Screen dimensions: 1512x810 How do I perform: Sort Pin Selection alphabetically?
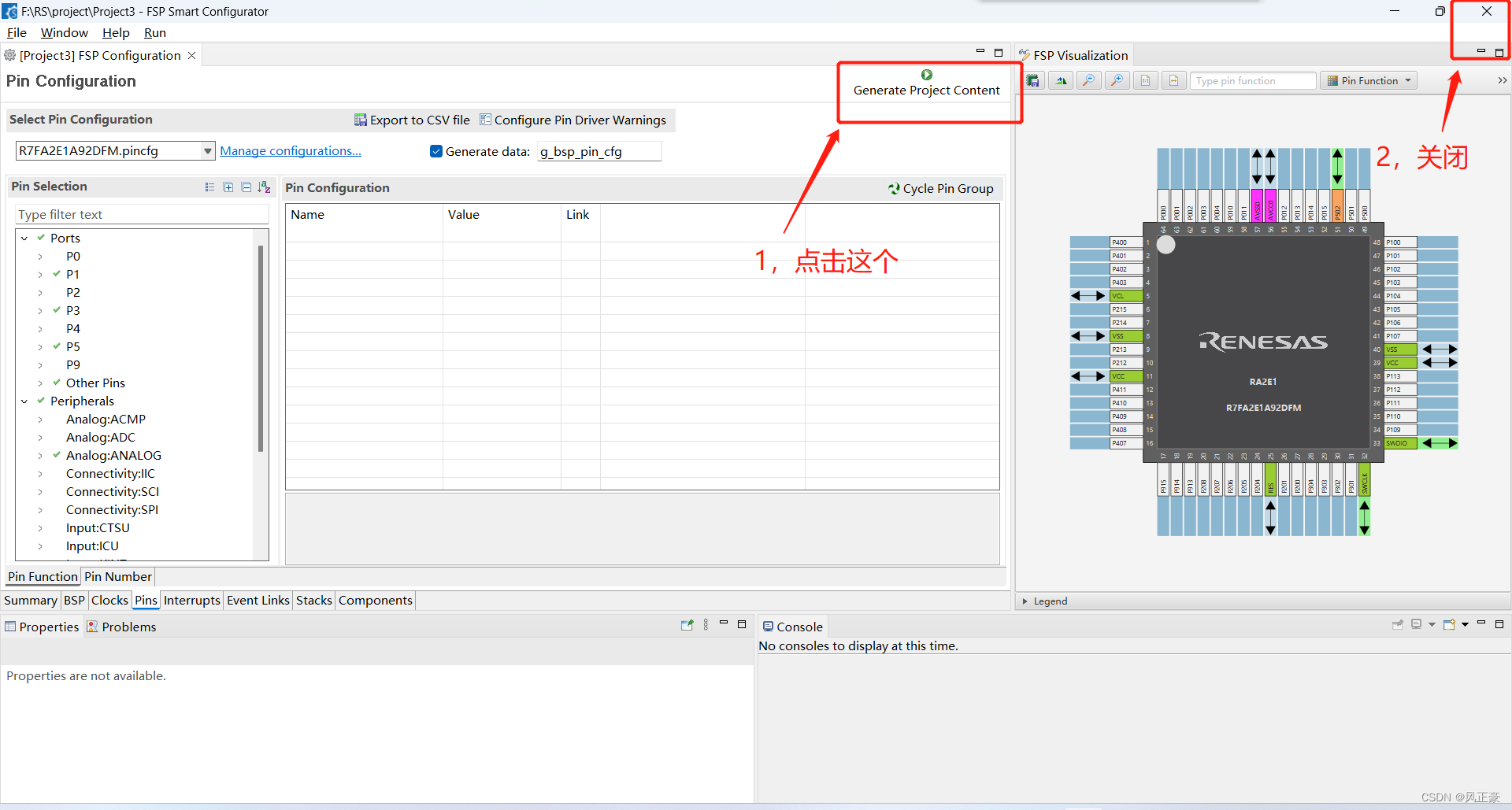[x=265, y=187]
